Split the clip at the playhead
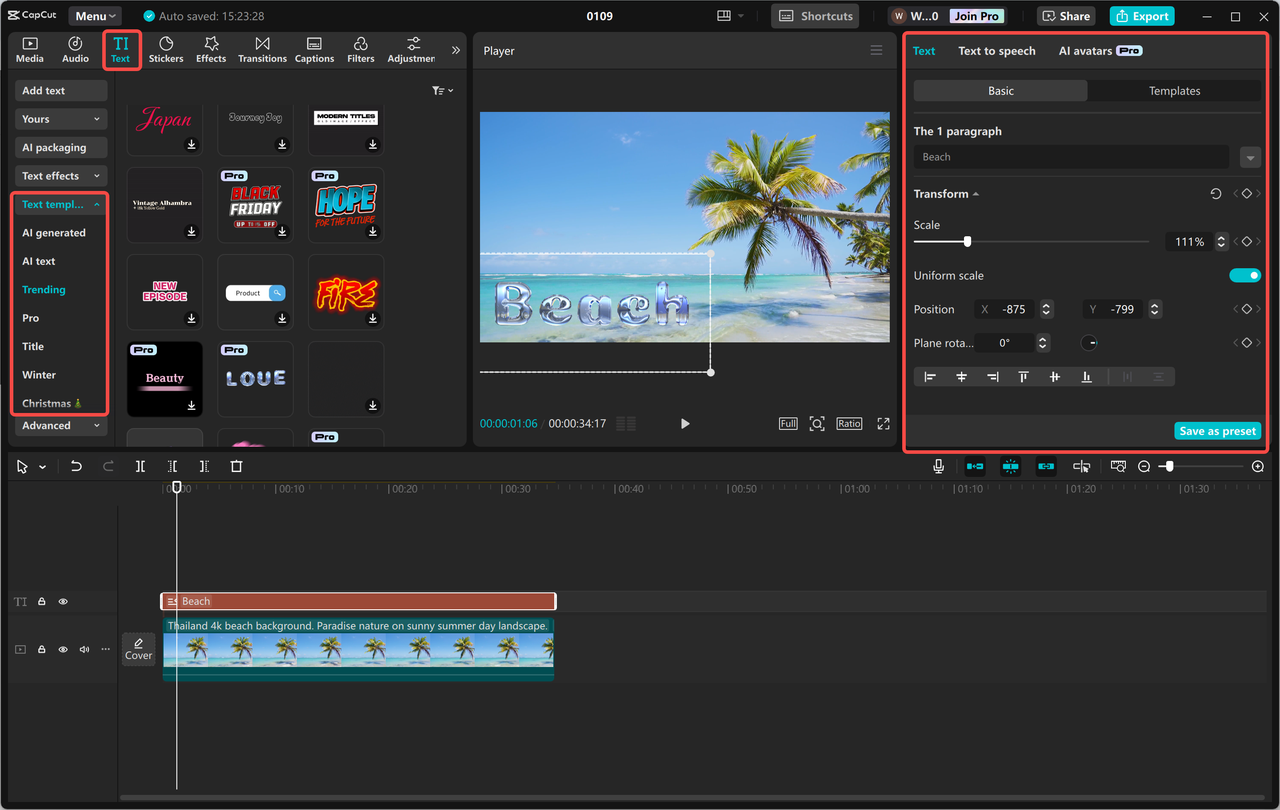This screenshot has width=1280, height=810. click(x=140, y=466)
